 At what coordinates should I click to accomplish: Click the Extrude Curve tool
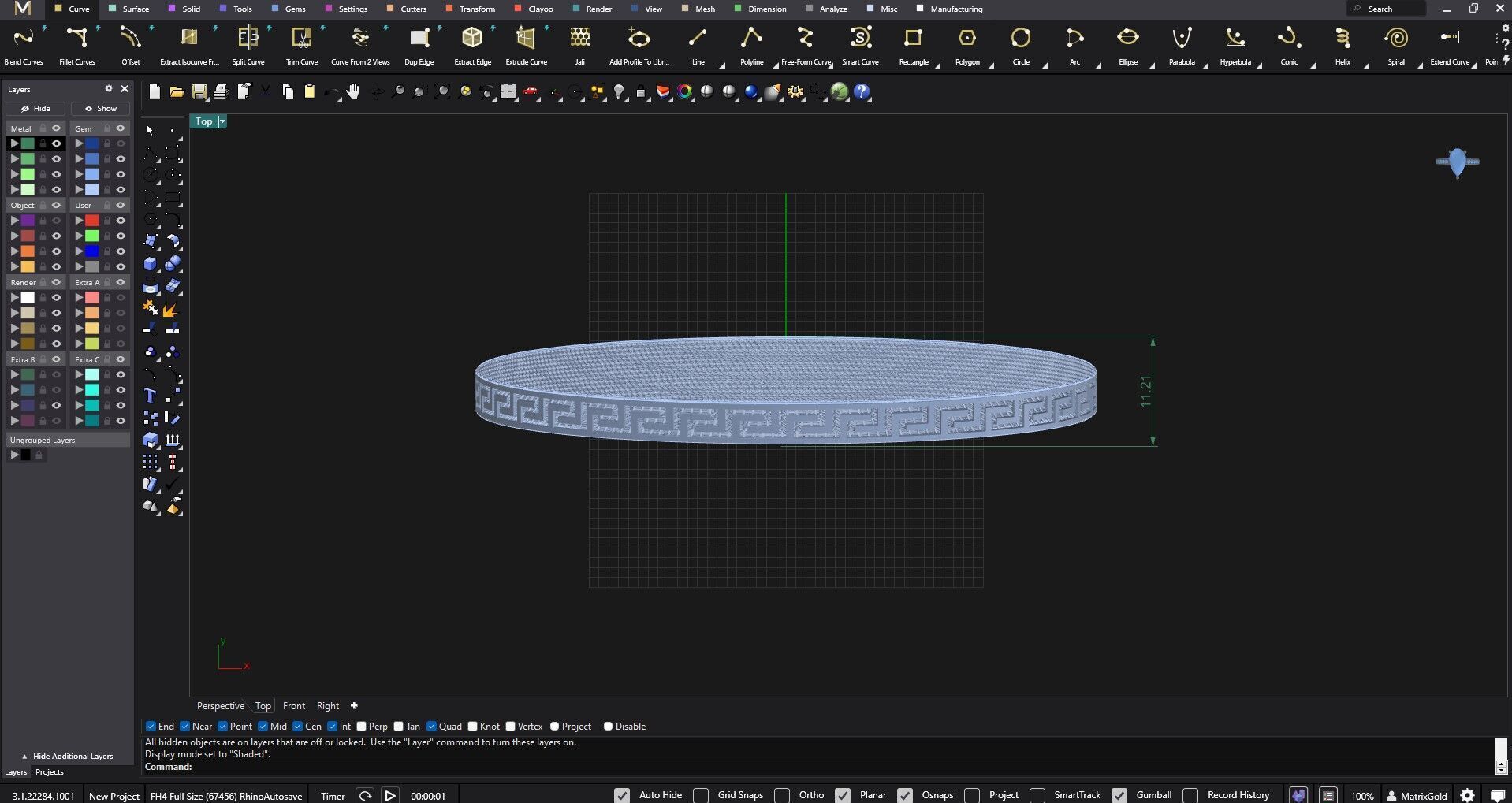(526, 46)
